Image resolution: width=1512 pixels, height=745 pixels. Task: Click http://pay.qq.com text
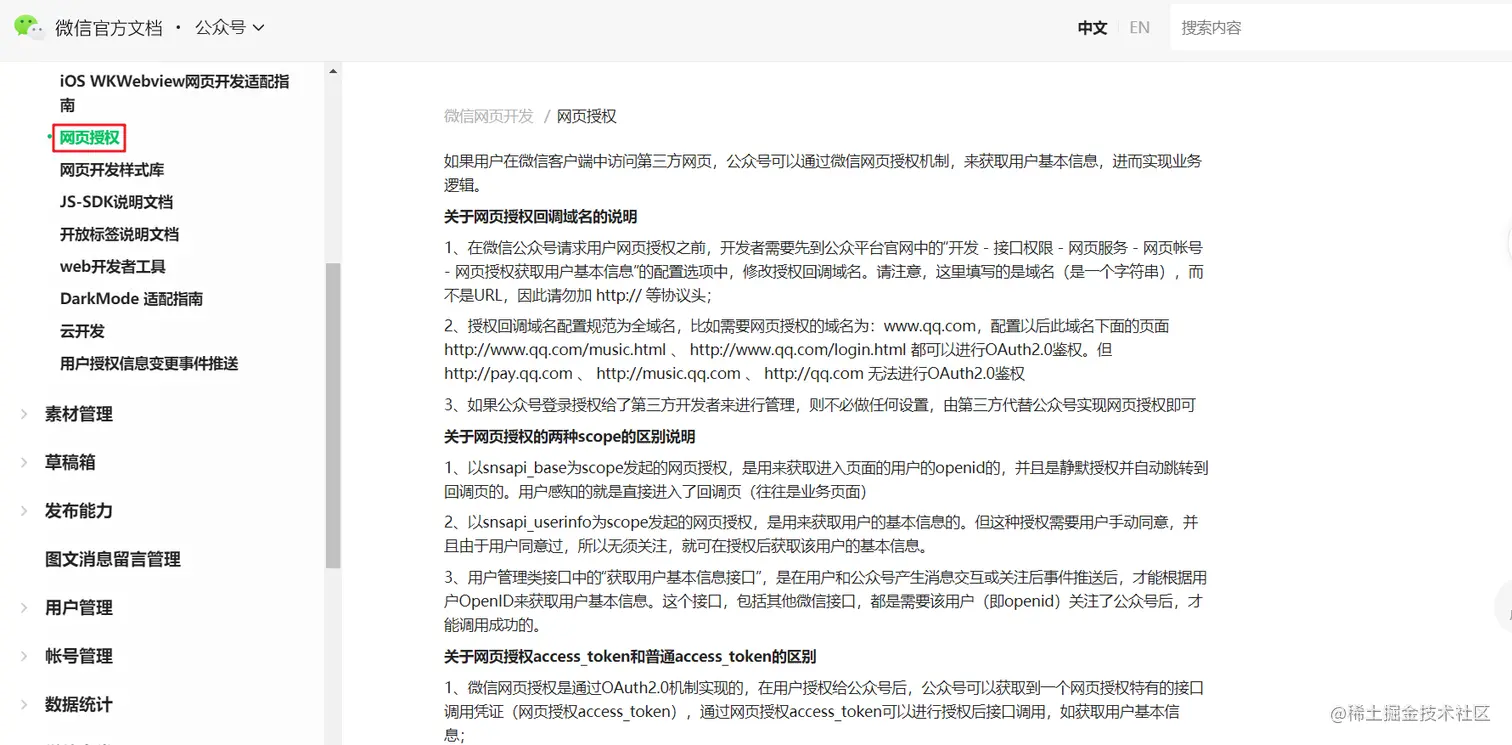coord(508,374)
